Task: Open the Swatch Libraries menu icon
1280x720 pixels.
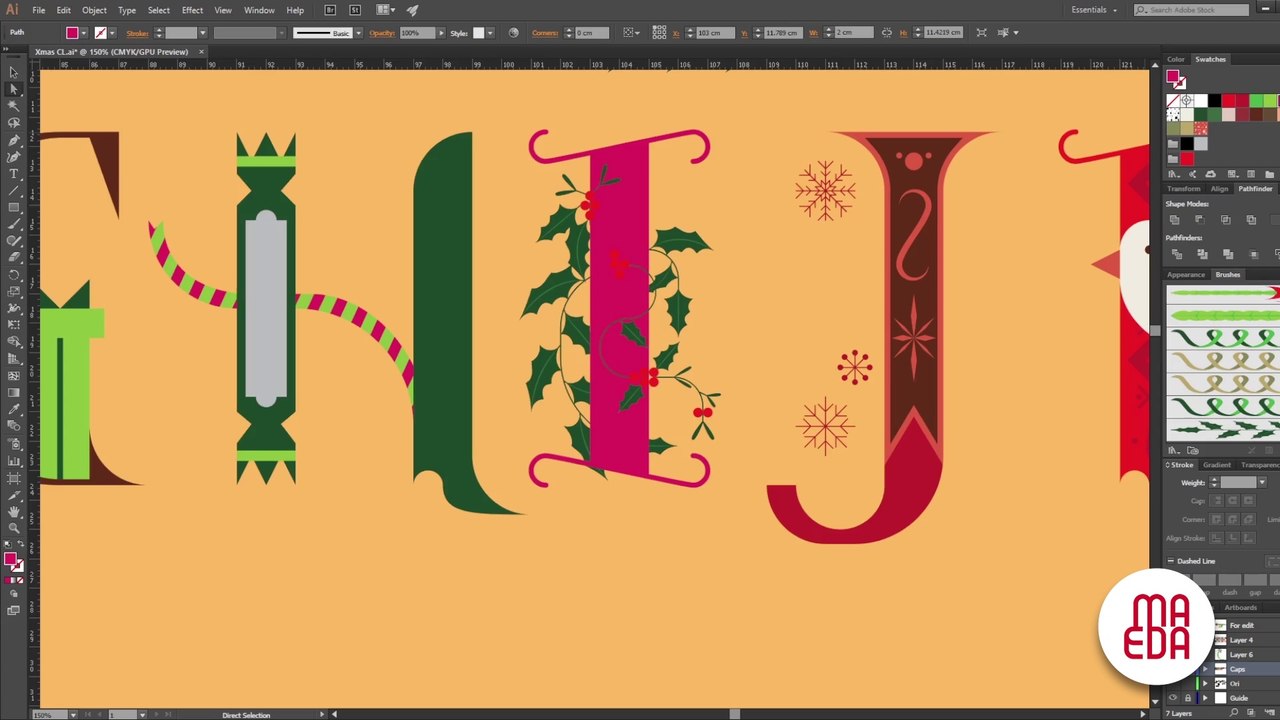Action: click(x=1174, y=174)
